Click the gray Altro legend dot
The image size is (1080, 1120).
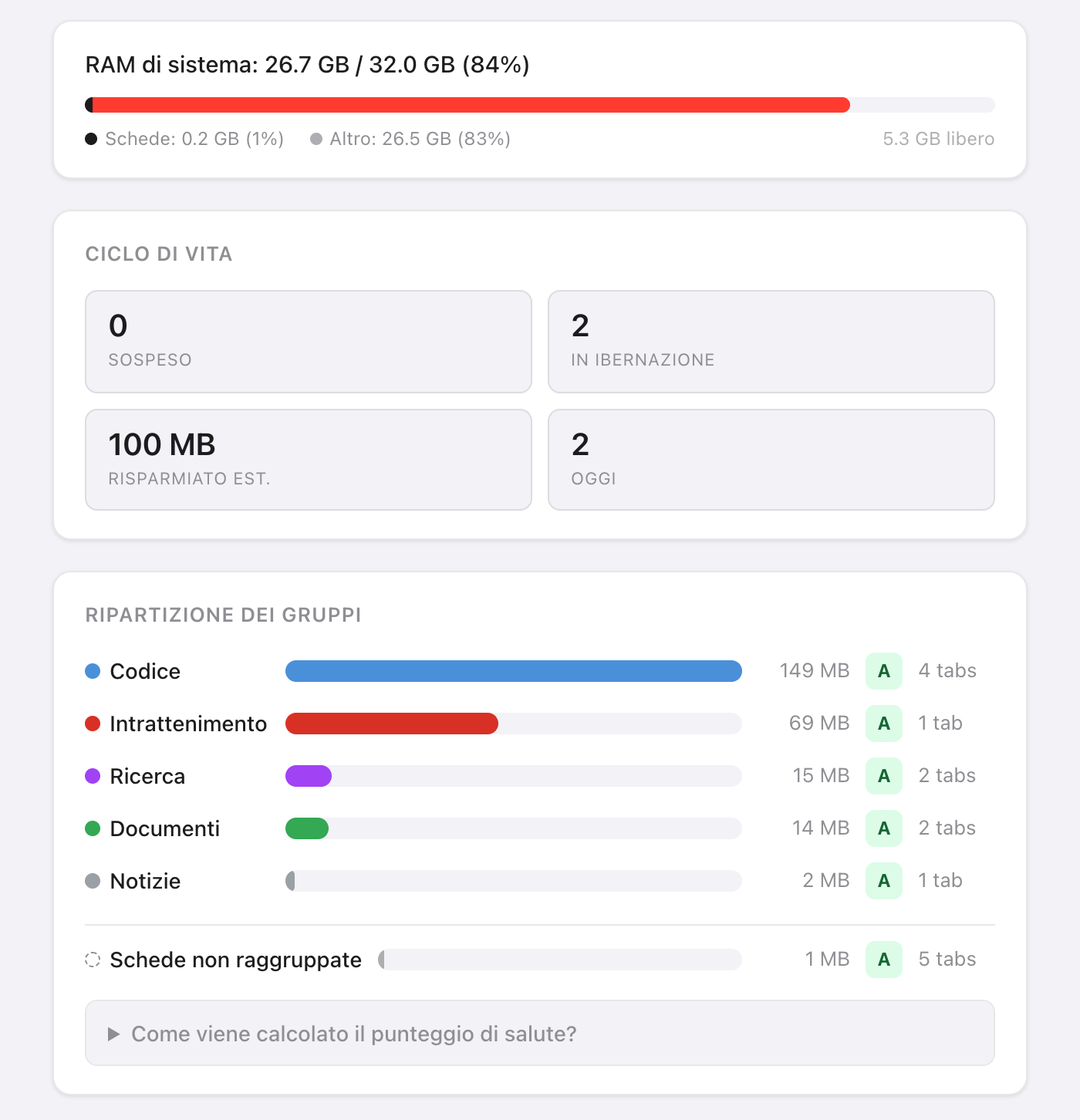tap(316, 139)
